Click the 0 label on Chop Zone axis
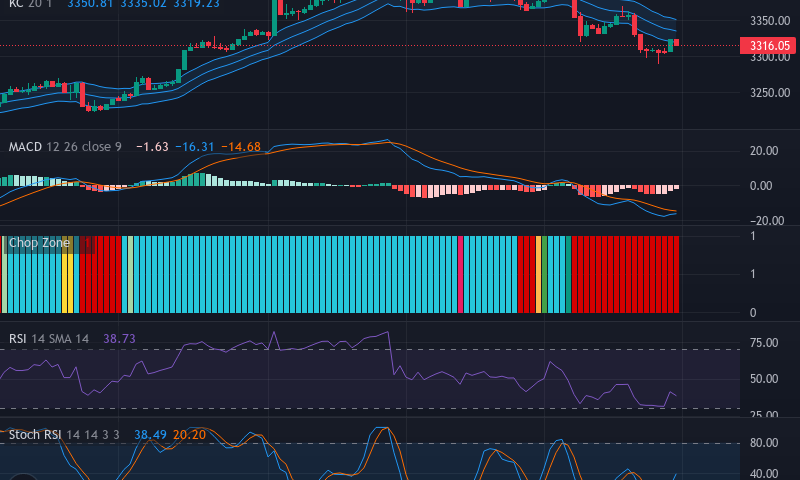The height and width of the screenshot is (480, 800). (753, 313)
